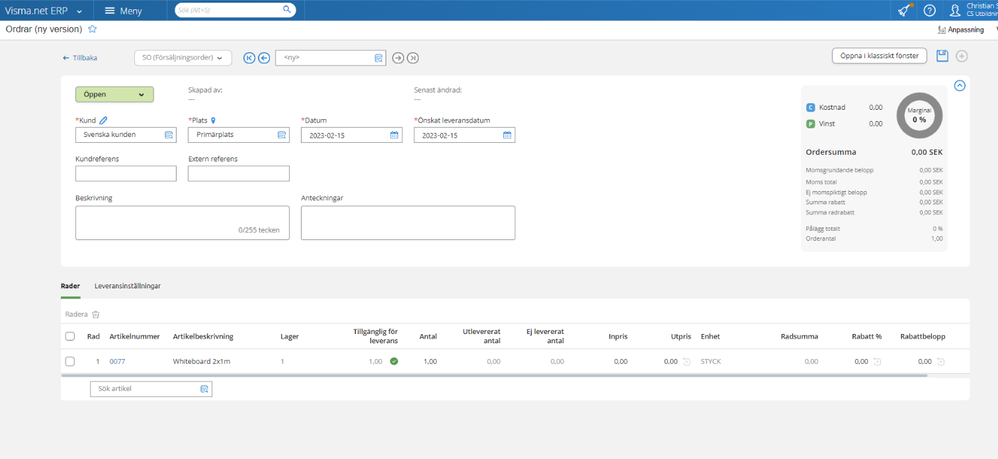Click the Radera delete button
Image resolution: width=998 pixels, height=459 pixels.
click(82, 314)
